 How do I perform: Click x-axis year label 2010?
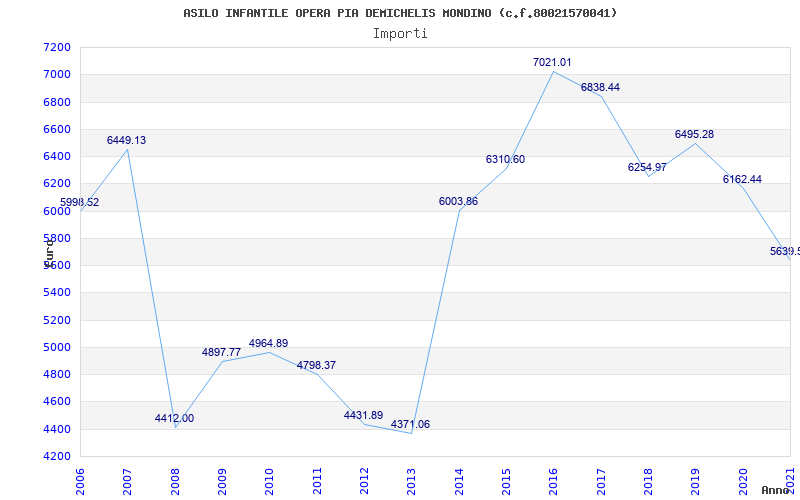coord(269,482)
